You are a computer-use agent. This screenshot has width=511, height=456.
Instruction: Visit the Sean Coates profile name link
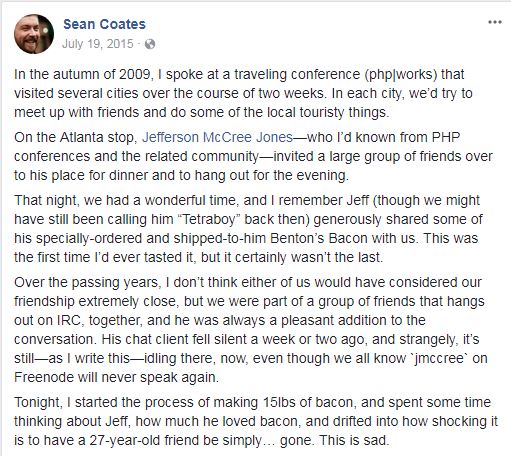pyautogui.click(x=104, y=24)
